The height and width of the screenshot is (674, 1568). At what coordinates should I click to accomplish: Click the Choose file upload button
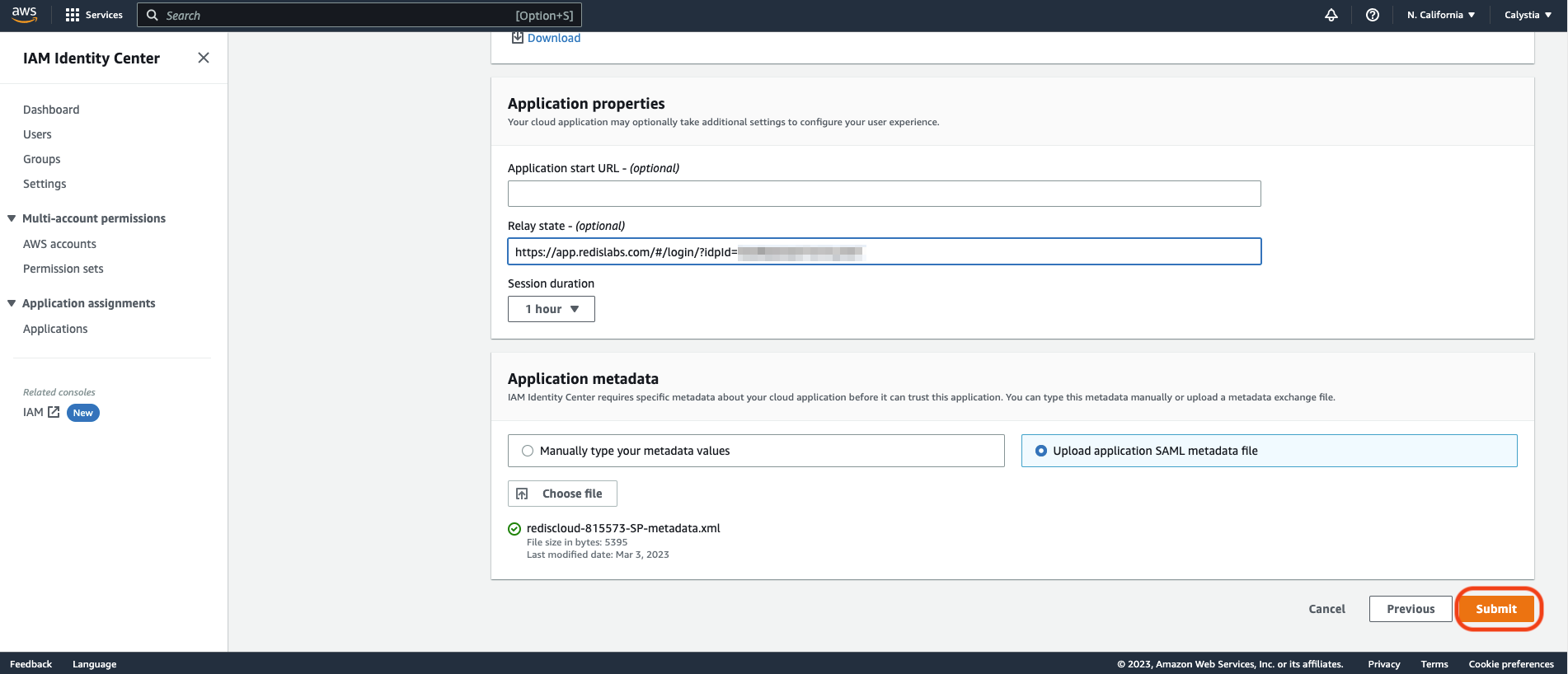pyautogui.click(x=562, y=494)
